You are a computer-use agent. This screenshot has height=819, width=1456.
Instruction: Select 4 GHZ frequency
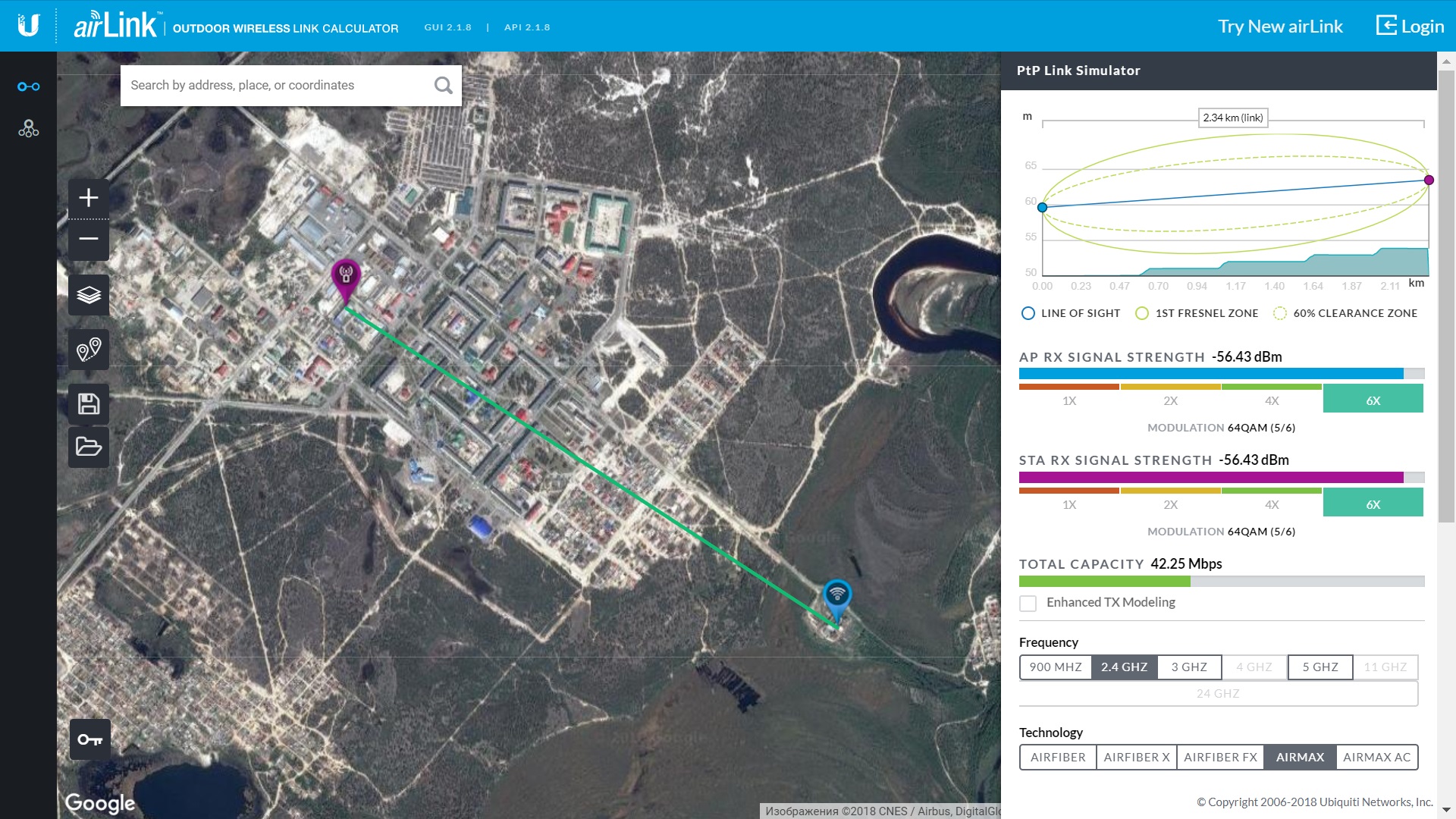(x=1254, y=667)
